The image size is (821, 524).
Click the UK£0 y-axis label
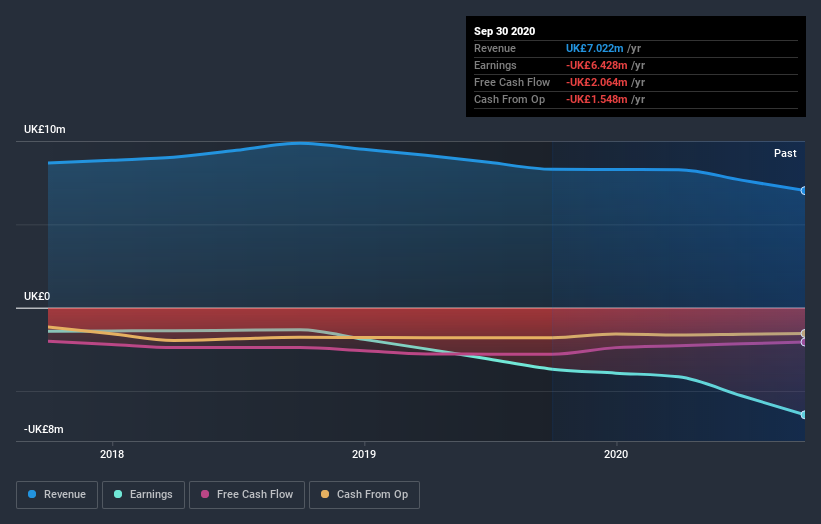[x=37, y=296]
